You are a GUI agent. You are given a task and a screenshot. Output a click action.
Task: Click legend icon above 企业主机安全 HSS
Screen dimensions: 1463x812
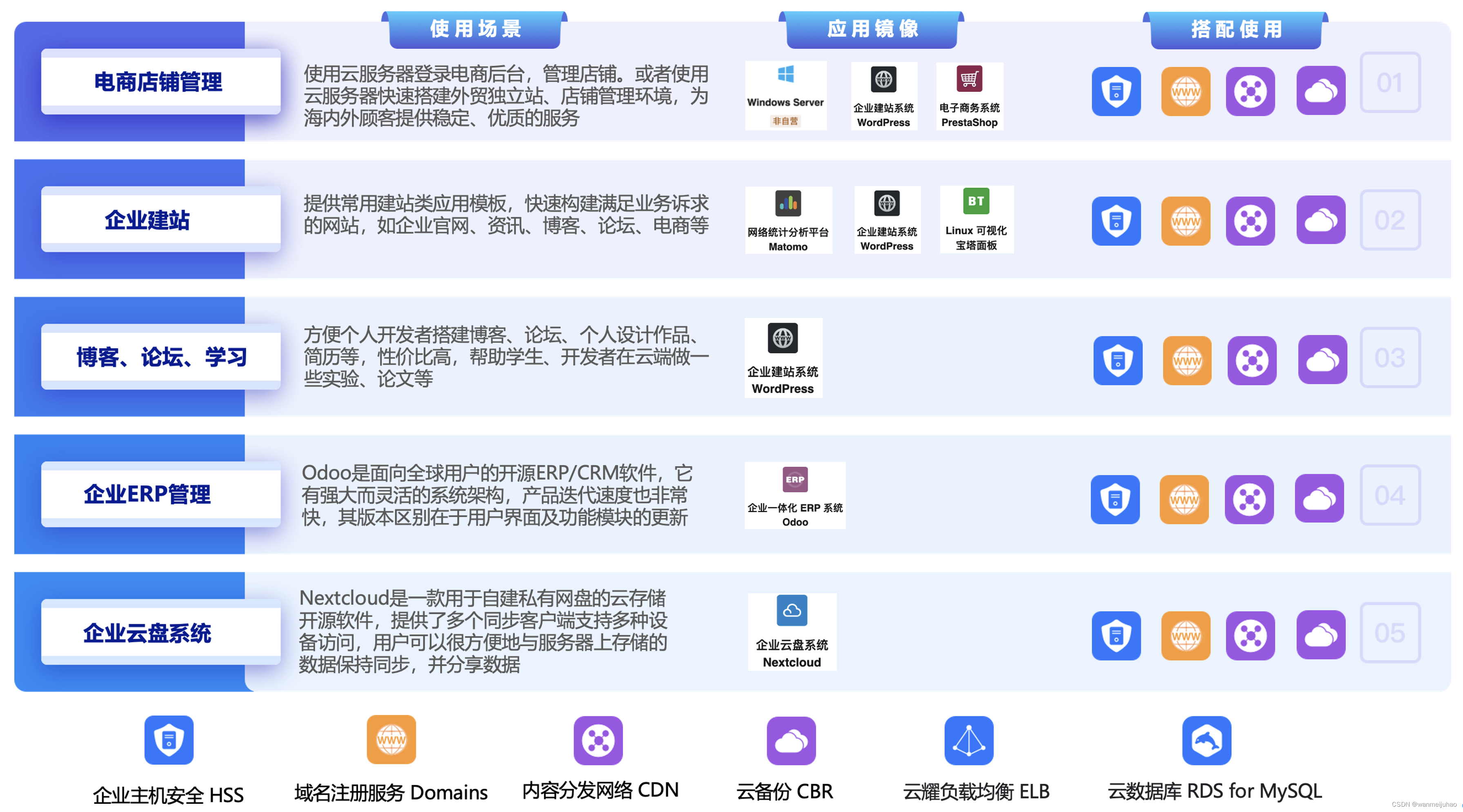pos(169,740)
